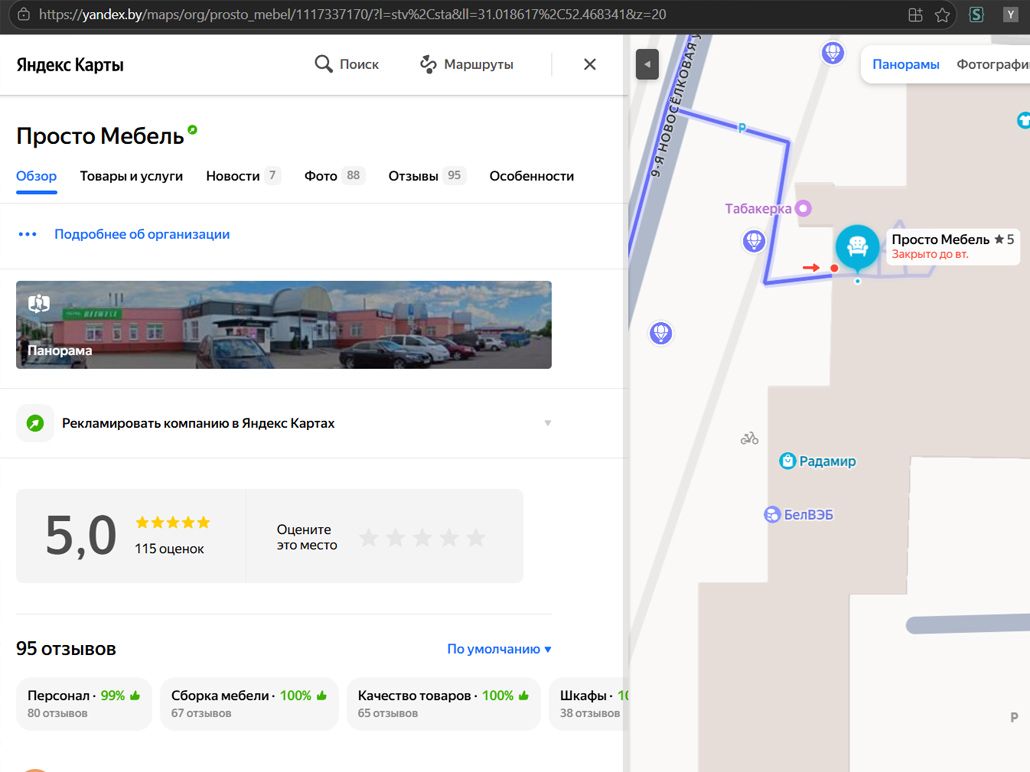
Task: Open the browser extensions icon
Action: (915, 14)
